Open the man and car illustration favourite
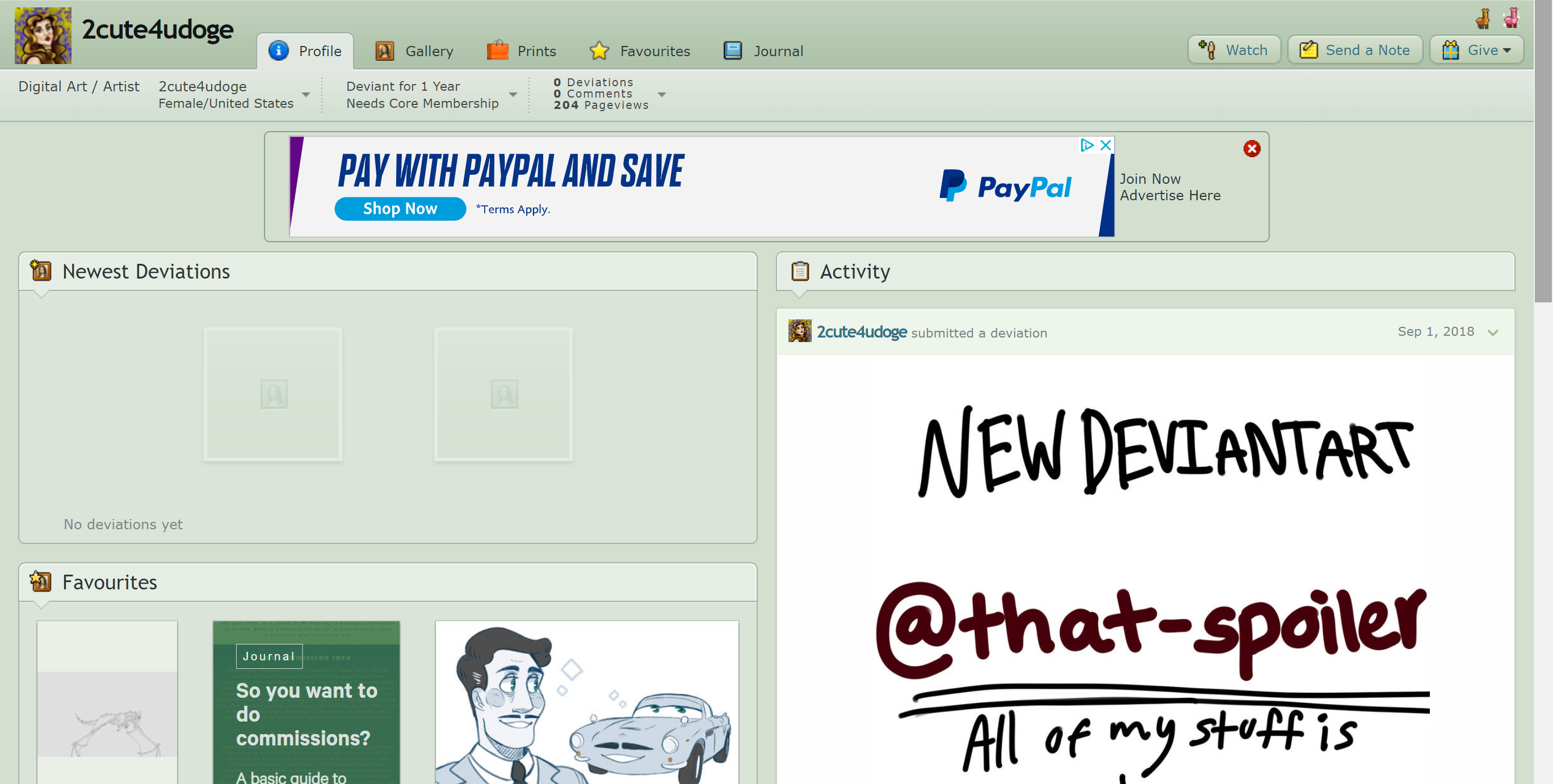Viewport: 1553px width, 784px height. click(587, 703)
